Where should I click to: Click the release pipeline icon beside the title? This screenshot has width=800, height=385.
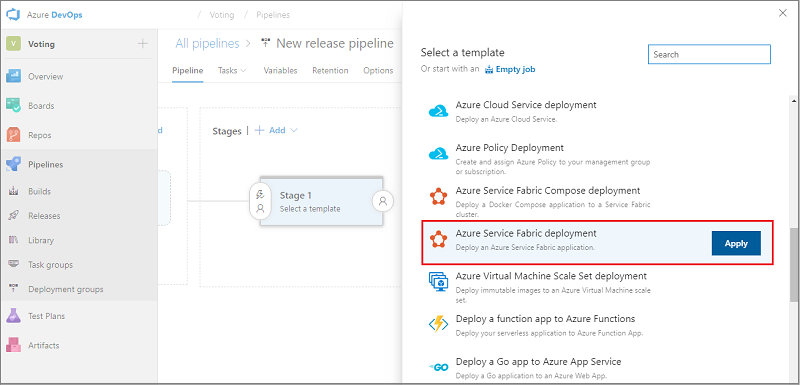tap(265, 43)
